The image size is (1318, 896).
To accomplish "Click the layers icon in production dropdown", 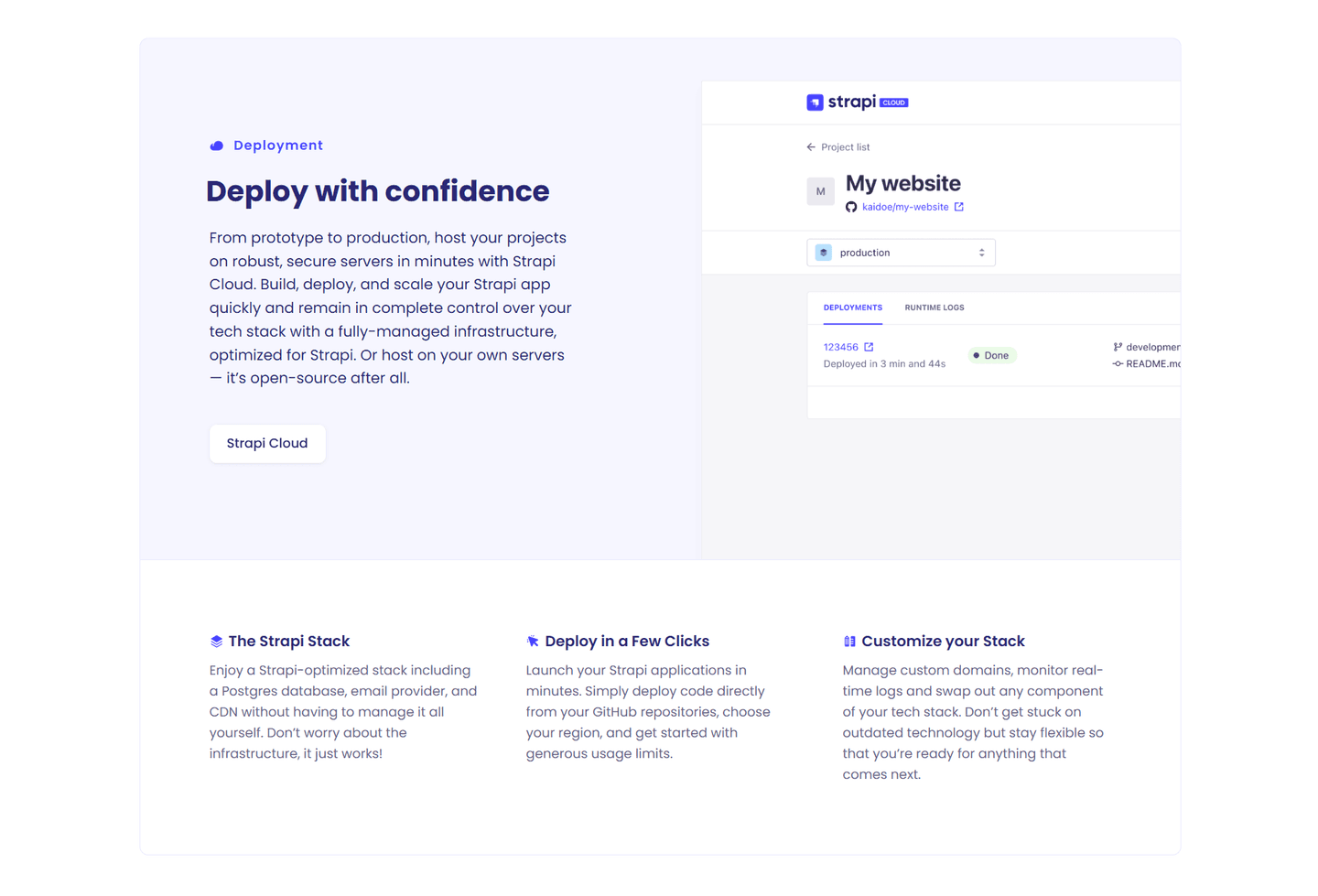I will (824, 253).
